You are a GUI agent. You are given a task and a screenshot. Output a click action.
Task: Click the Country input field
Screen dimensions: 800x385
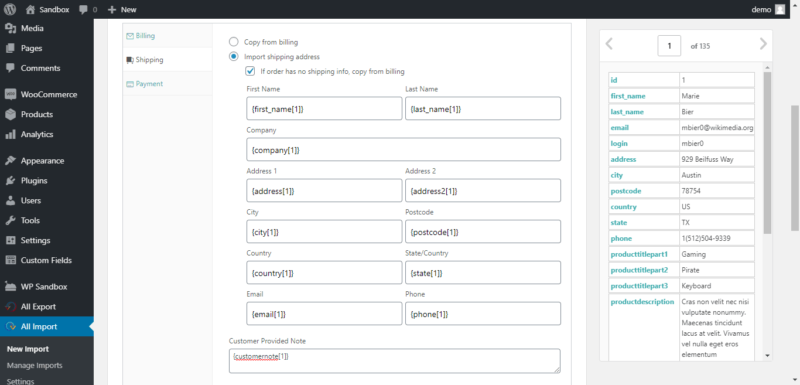324,273
